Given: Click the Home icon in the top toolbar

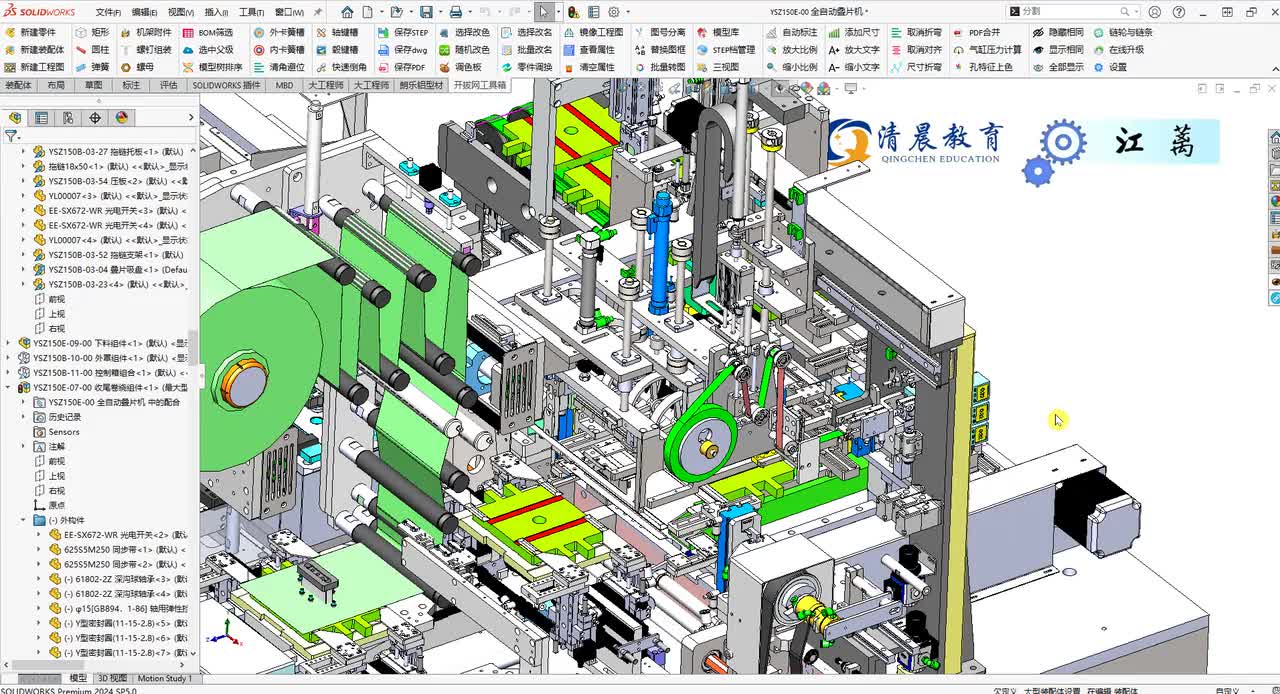Looking at the screenshot, I should click(347, 12).
